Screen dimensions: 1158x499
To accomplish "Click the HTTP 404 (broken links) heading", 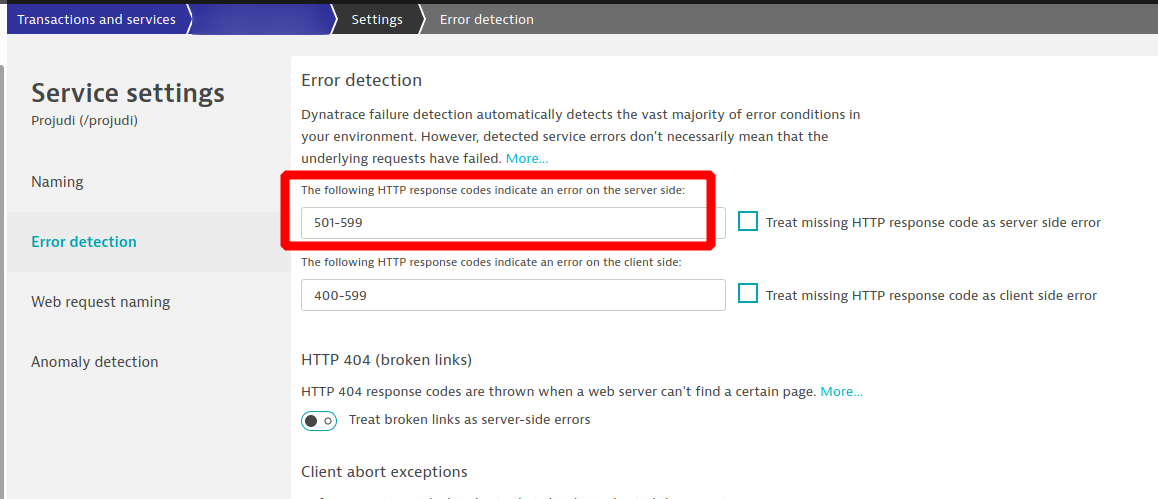I will 386,359.
